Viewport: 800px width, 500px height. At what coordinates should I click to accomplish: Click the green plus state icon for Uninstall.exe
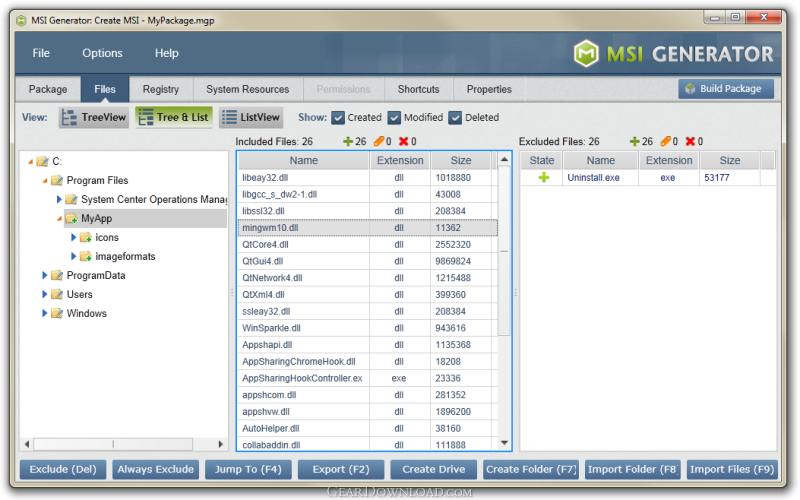[x=544, y=178]
